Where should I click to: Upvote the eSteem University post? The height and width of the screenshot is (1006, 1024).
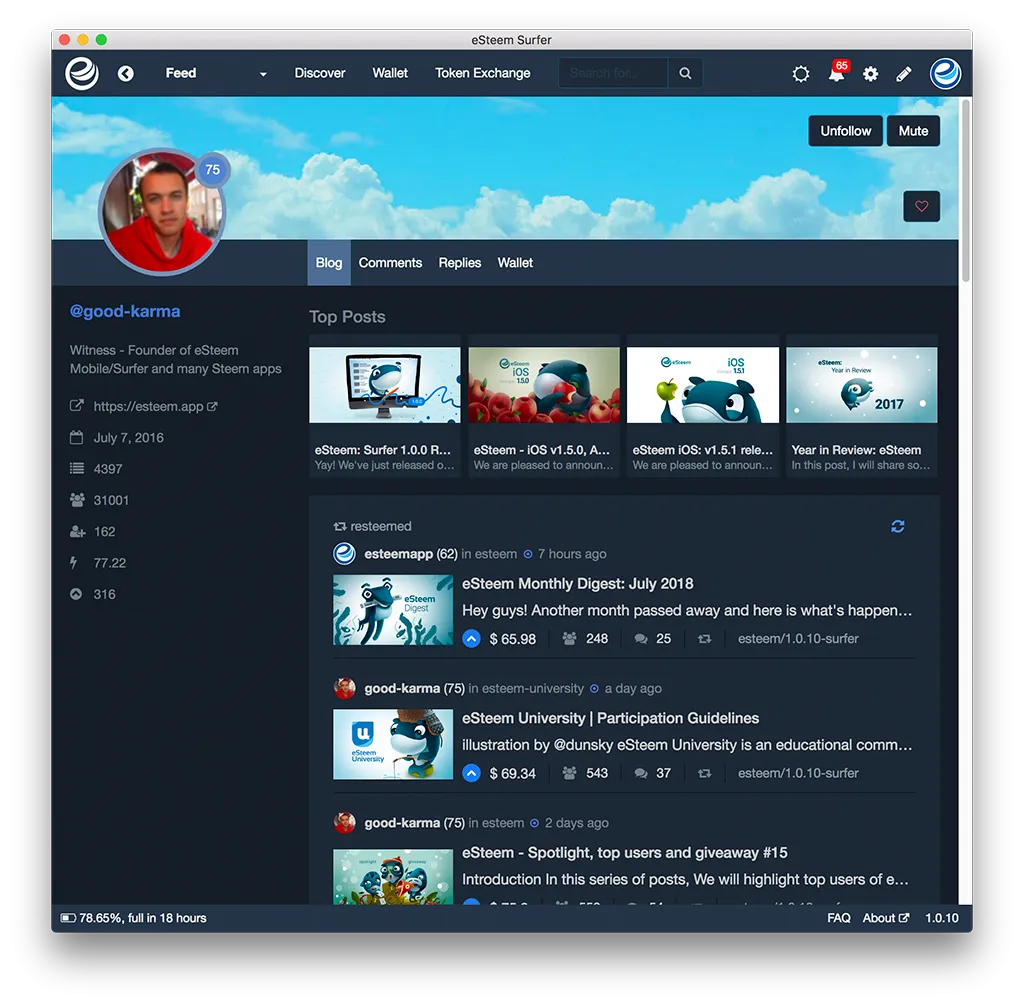coord(472,773)
